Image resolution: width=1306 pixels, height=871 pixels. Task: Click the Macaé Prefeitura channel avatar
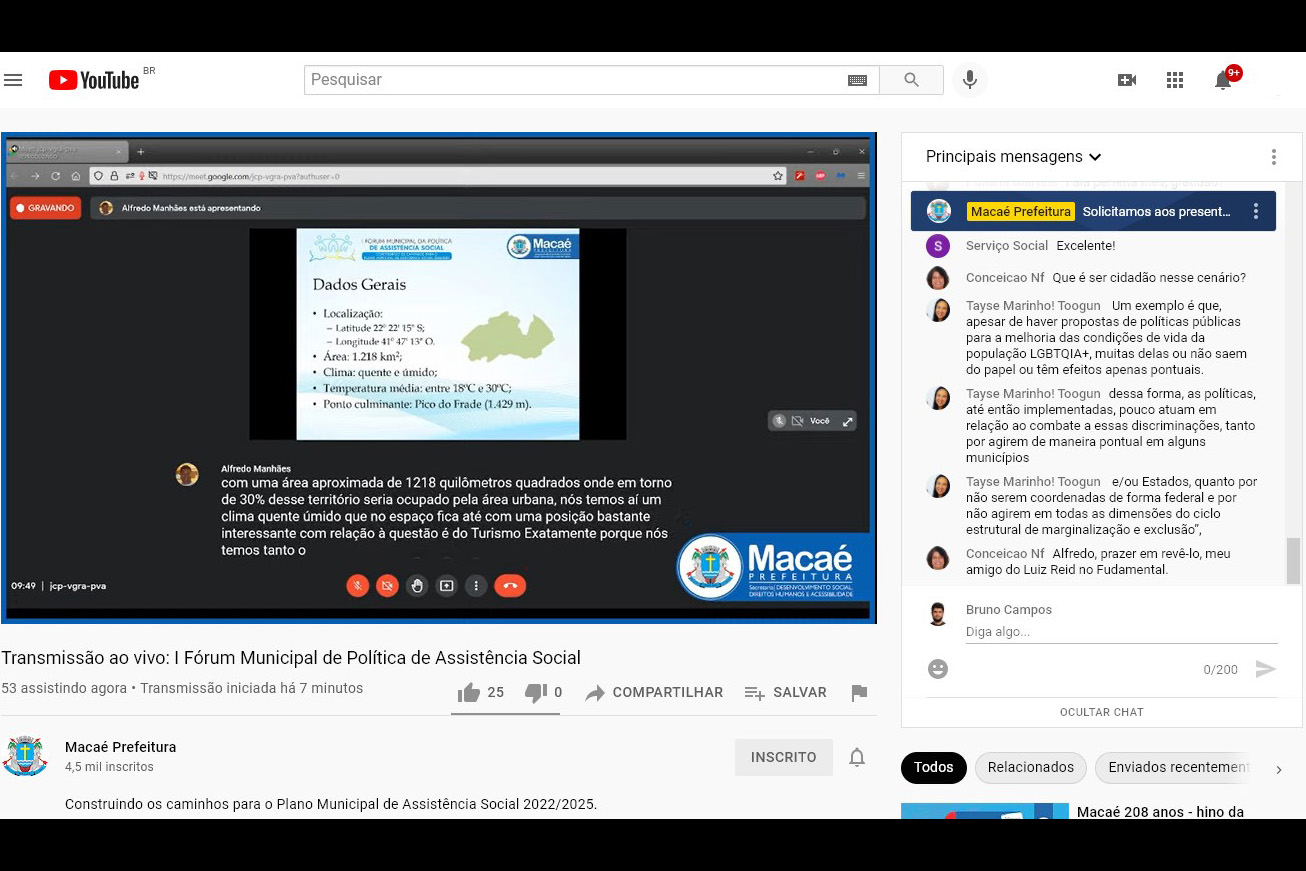pyautogui.click(x=25, y=756)
